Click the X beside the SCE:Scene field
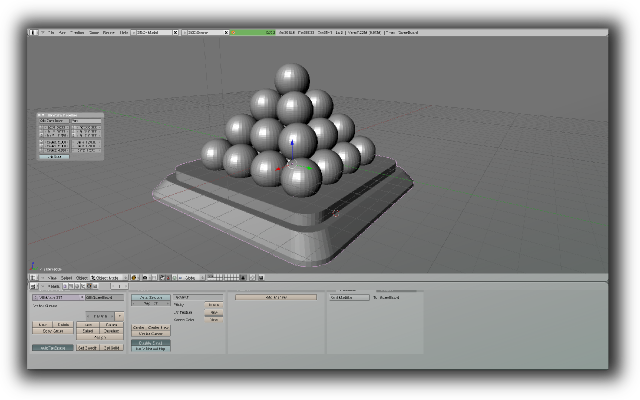The image size is (640, 400). click(226, 32)
